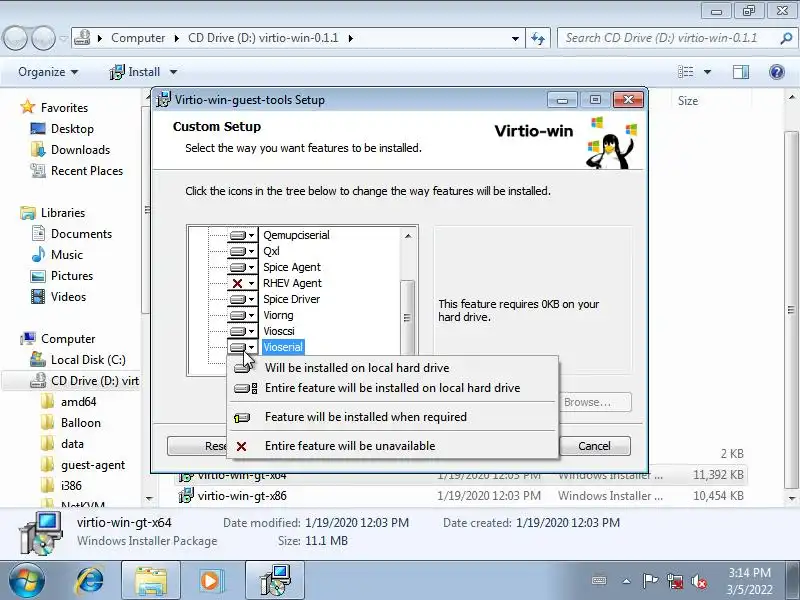Click Install toolbar button in Explorer
Image resolution: width=800 pixels, height=600 pixels.
click(x=135, y=72)
